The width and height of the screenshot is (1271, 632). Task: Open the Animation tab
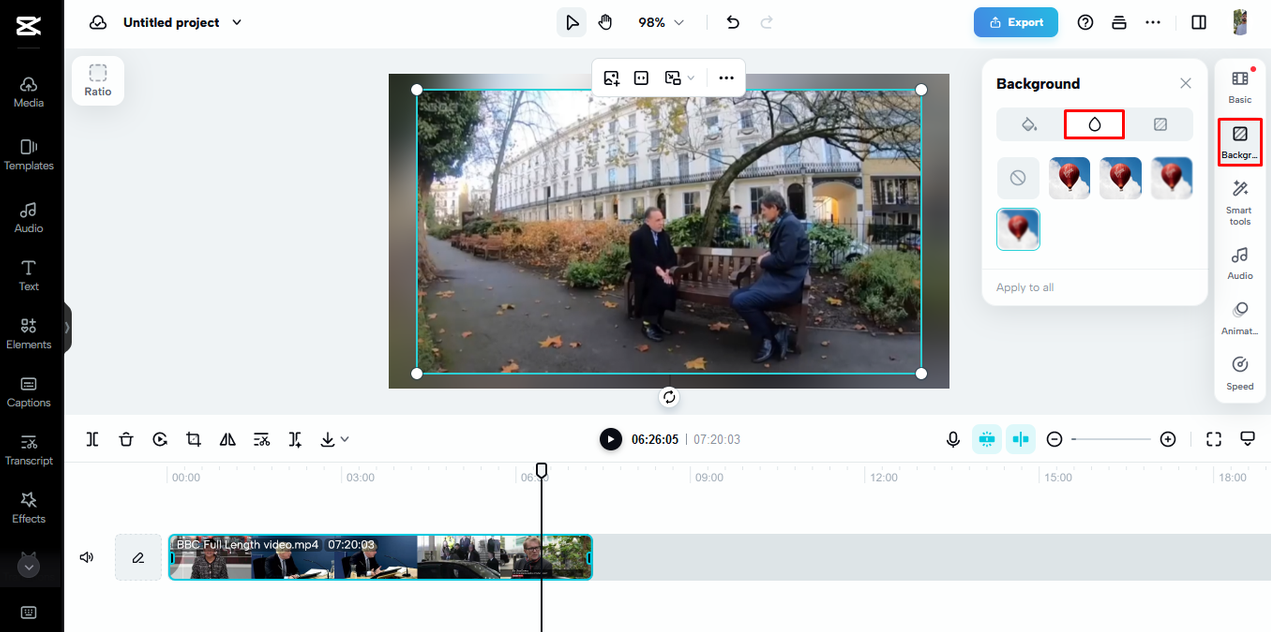tap(1240, 319)
